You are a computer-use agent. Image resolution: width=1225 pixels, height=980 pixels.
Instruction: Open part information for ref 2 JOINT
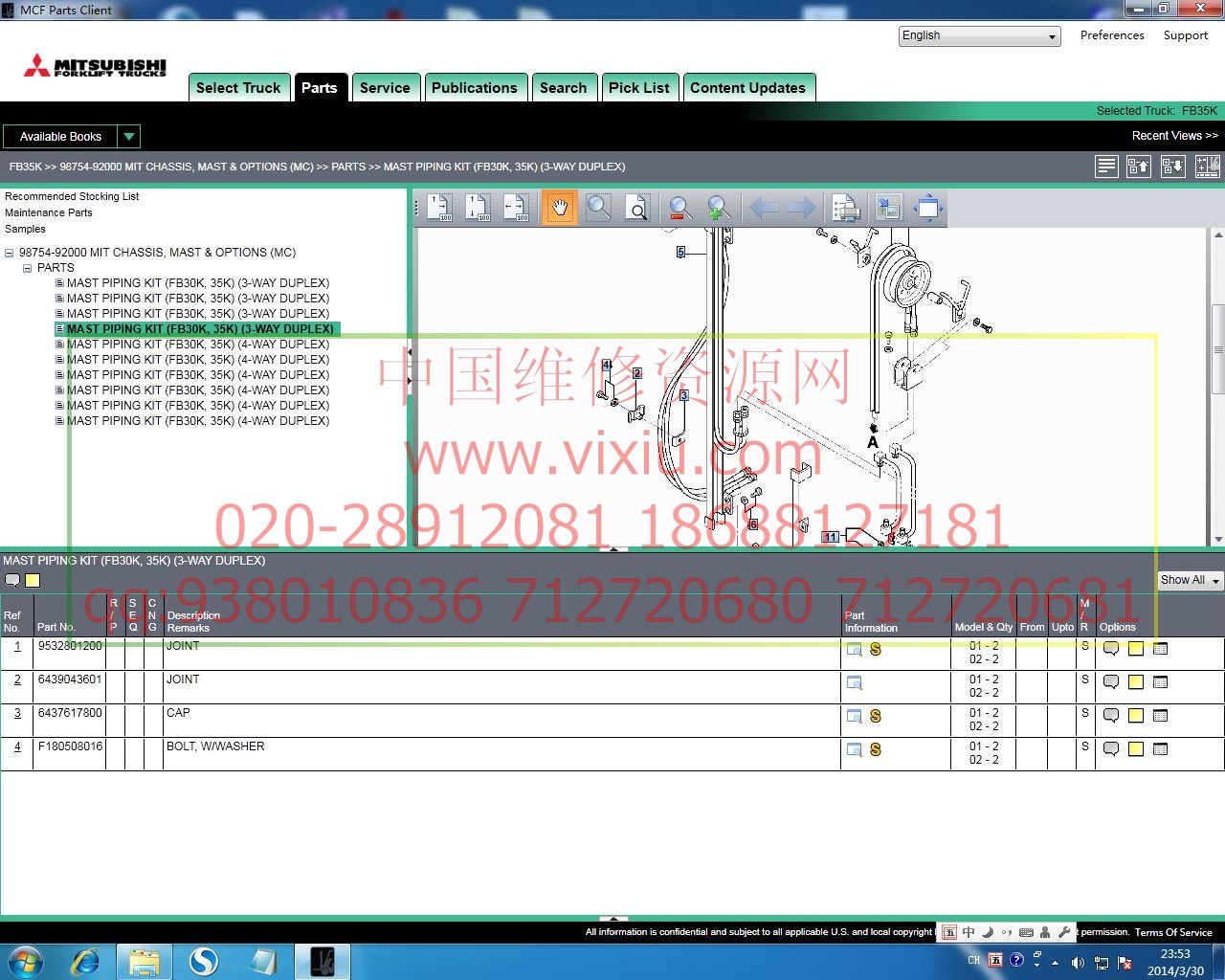[x=854, y=682]
